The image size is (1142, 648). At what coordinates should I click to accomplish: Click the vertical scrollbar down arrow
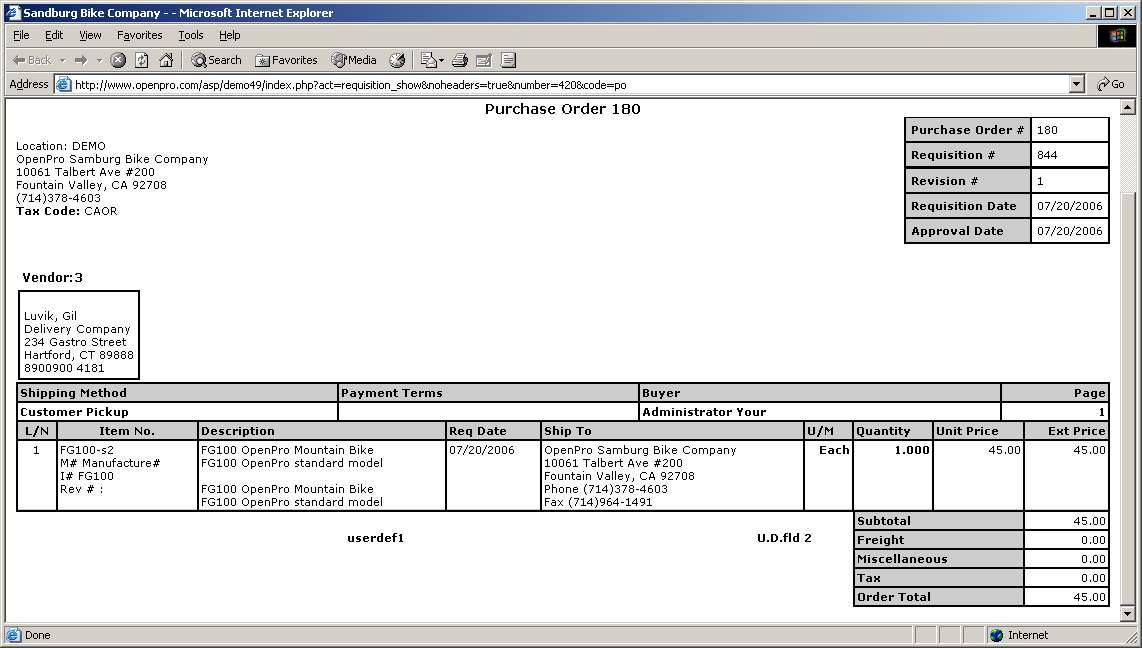(1128, 613)
